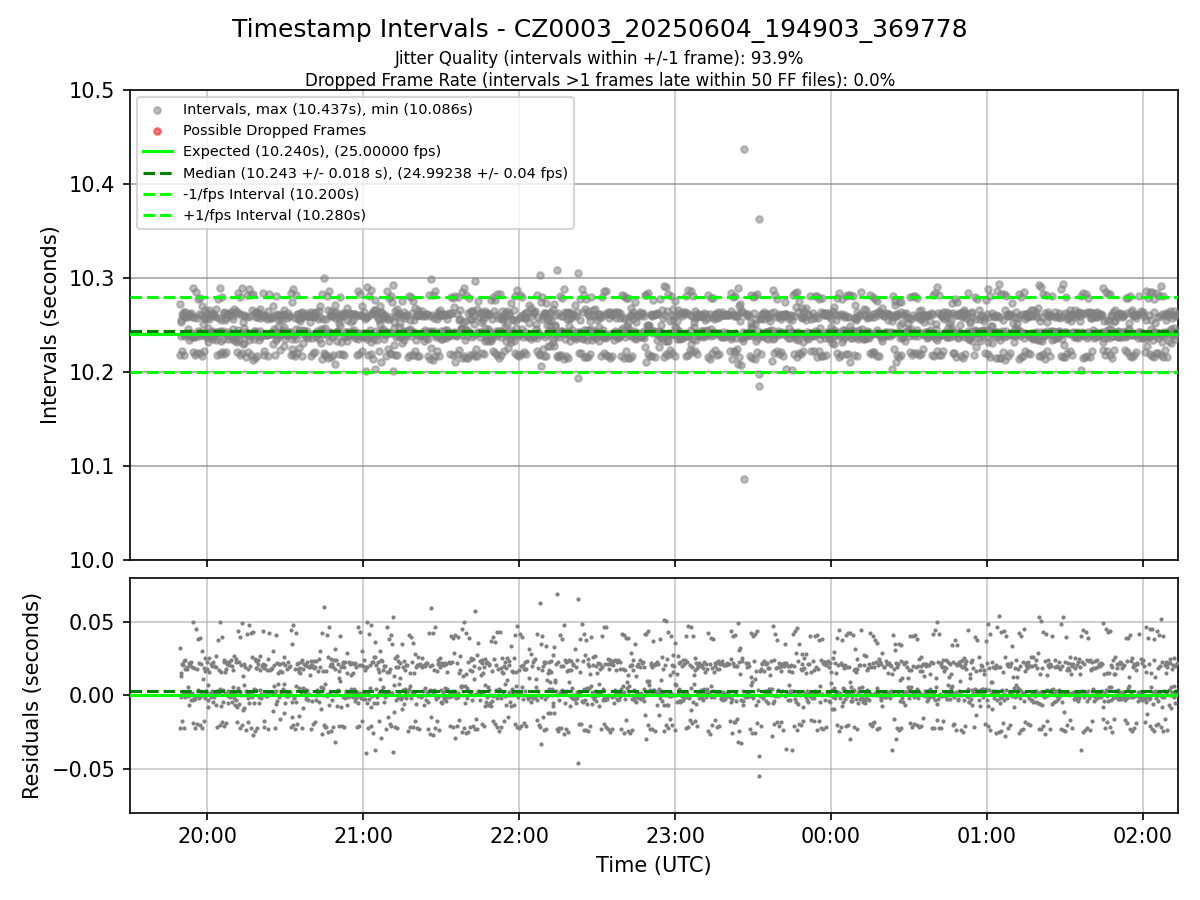Select legend entry Possible Dropped Frames
This screenshot has height=900, width=1200.
coord(274,130)
